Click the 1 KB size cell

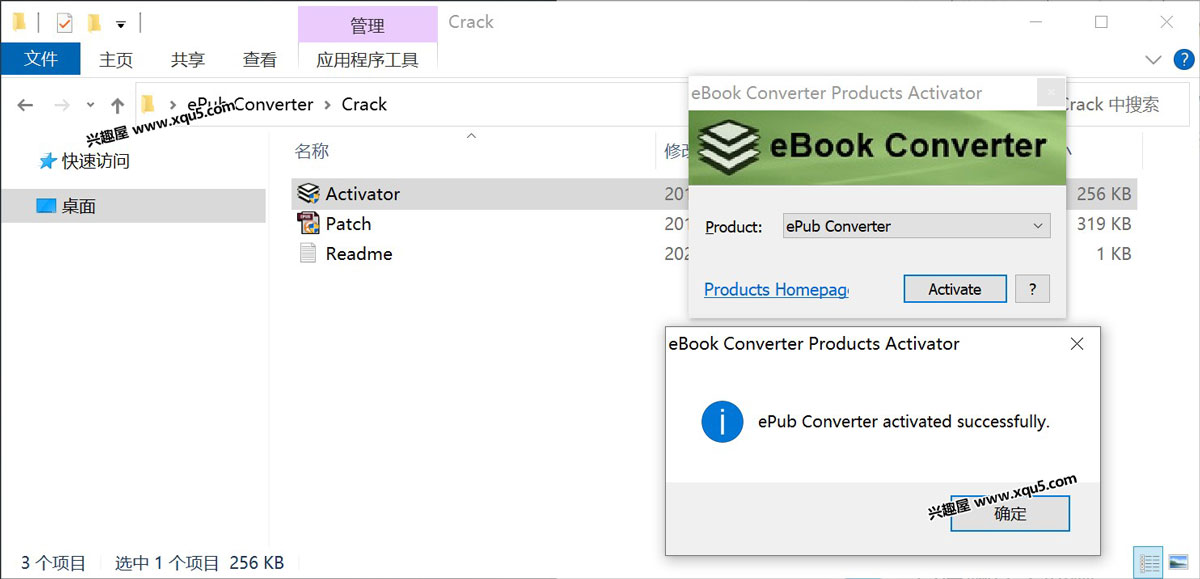tap(1114, 254)
